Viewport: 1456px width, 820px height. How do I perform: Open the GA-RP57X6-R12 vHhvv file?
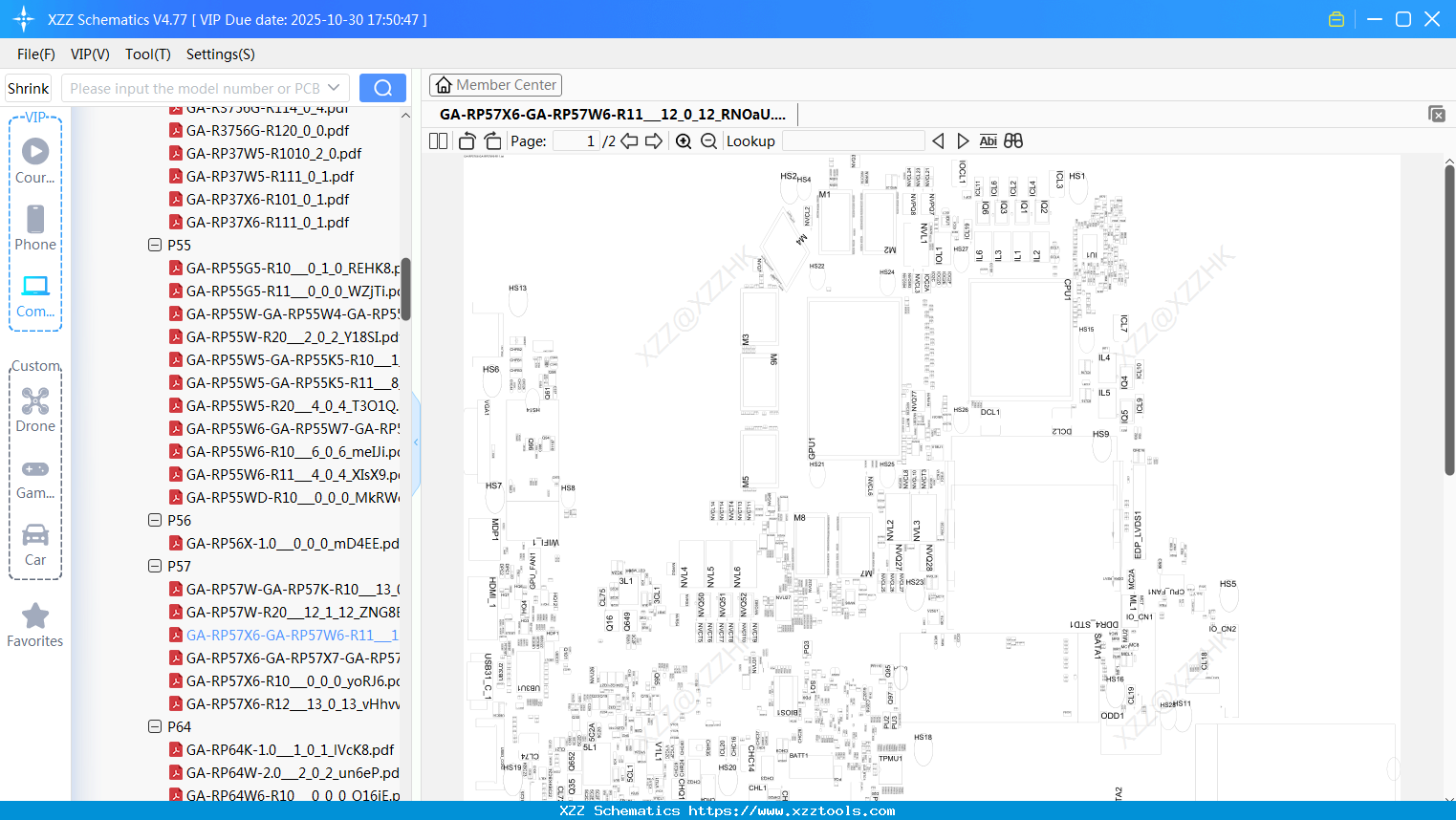coord(293,703)
